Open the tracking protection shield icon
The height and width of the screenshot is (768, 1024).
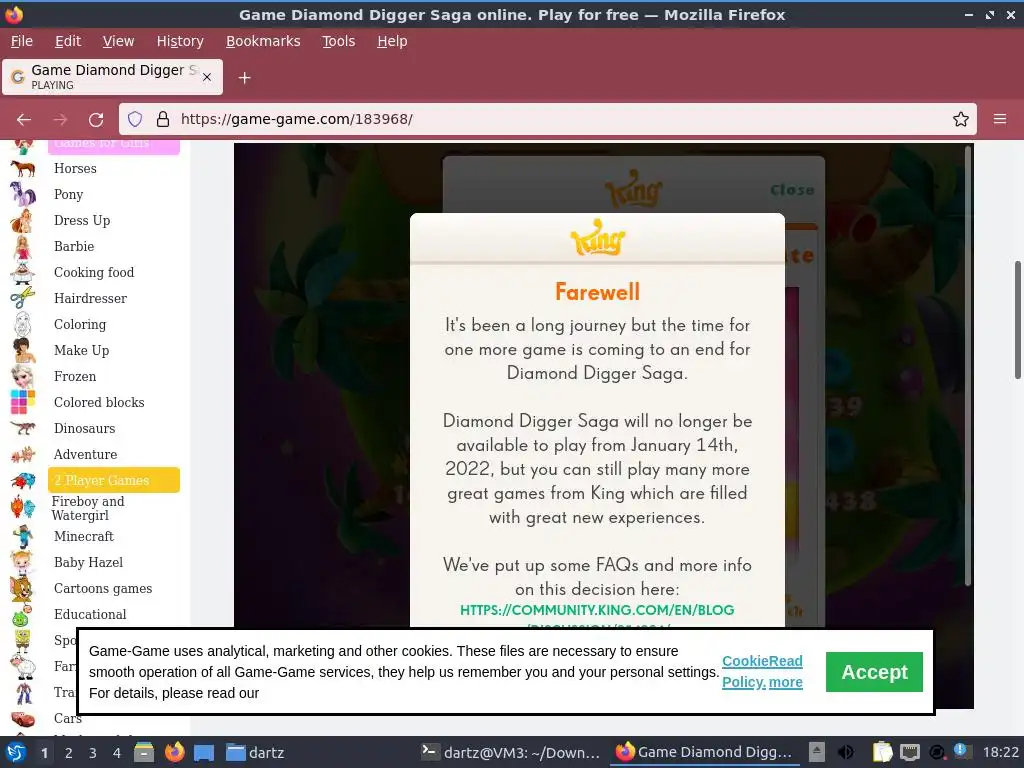135,120
